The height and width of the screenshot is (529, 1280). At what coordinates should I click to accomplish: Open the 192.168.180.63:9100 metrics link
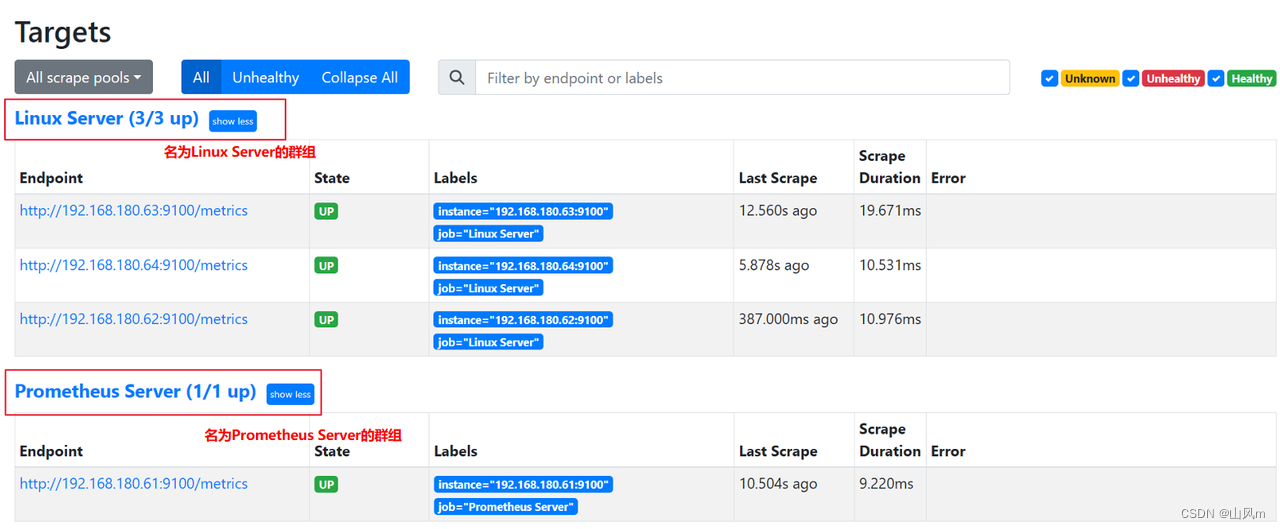pyautogui.click(x=134, y=211)
